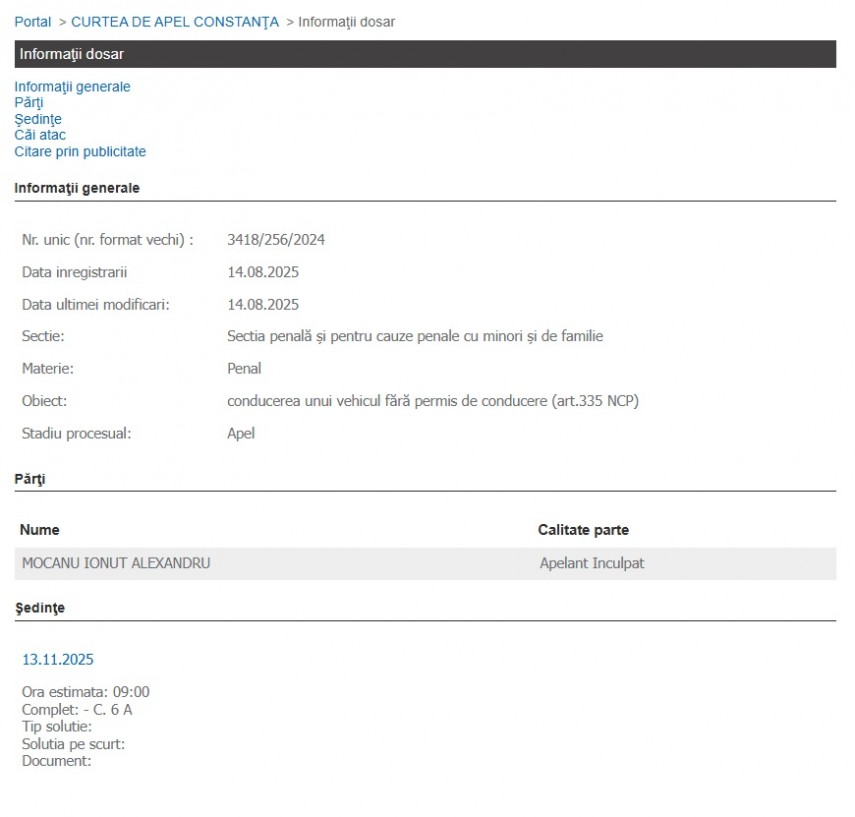This screenshot has width=855, height=817.
Task: Click the Ora estimata: 09:00 line
Action: (x=86, y=692)
